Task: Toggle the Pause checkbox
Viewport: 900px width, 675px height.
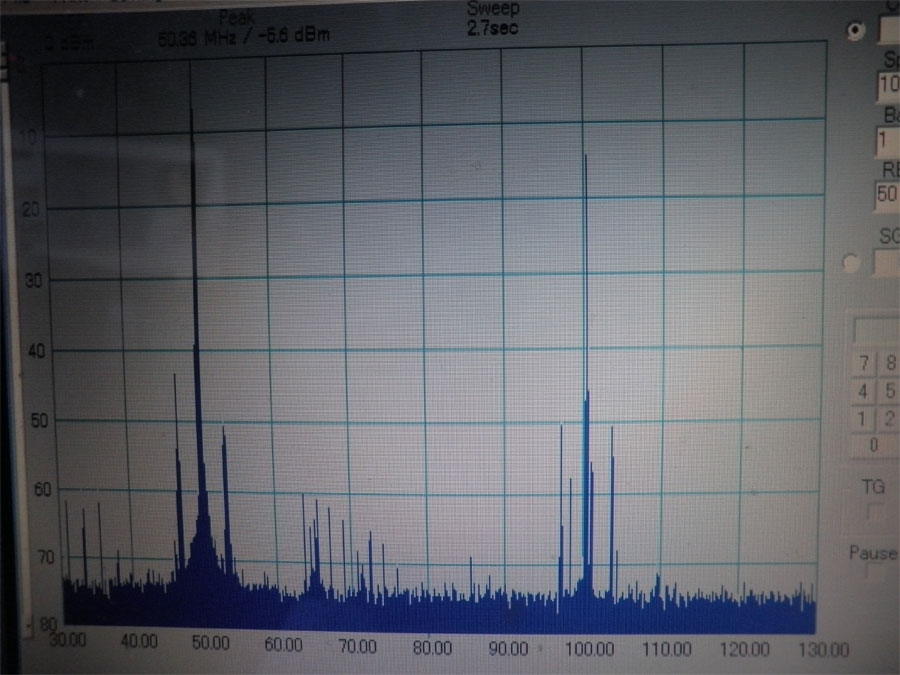Action: (874, 574)
